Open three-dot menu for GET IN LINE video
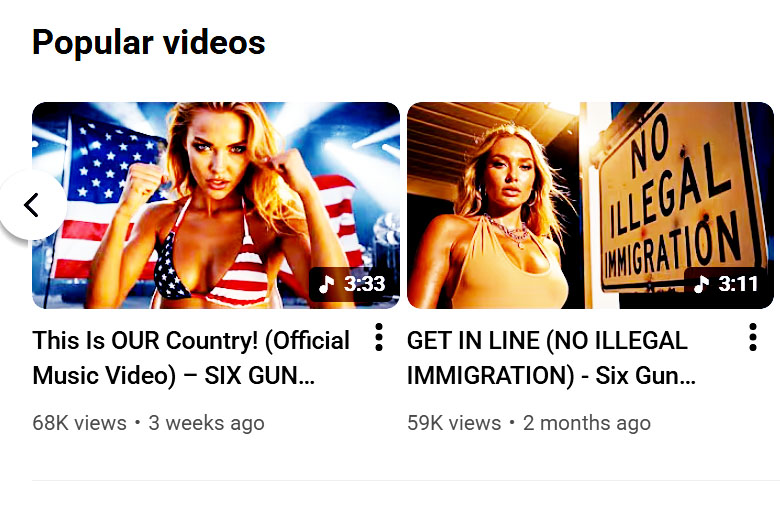 pos(753,337)
